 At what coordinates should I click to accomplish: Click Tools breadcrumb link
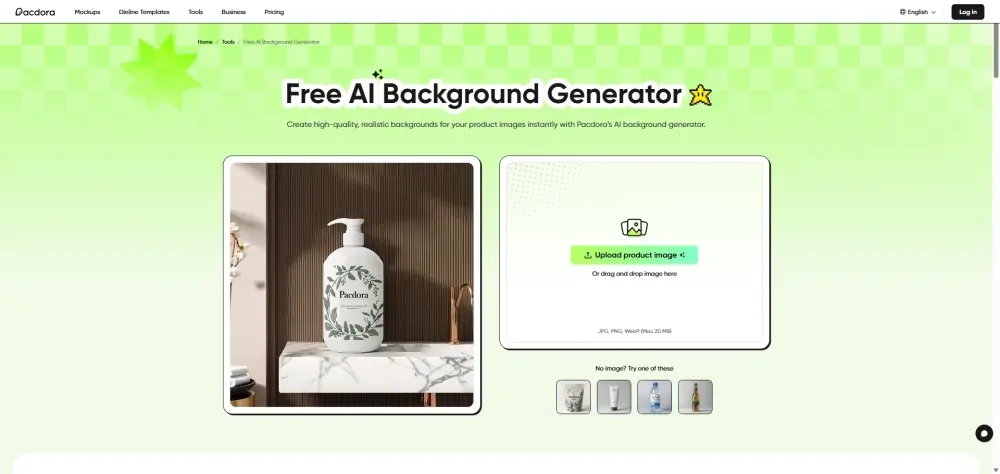coord(228,41)
